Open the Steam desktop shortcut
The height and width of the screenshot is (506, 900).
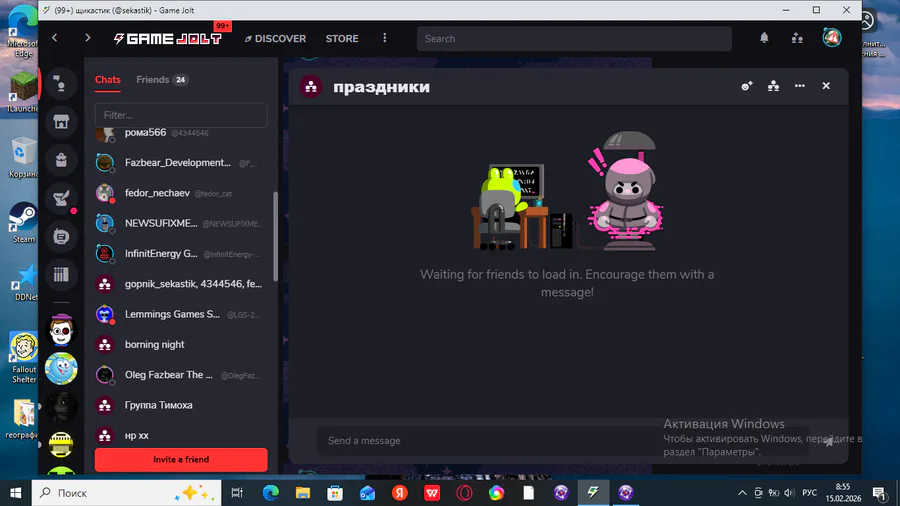[x=23, y=223]
